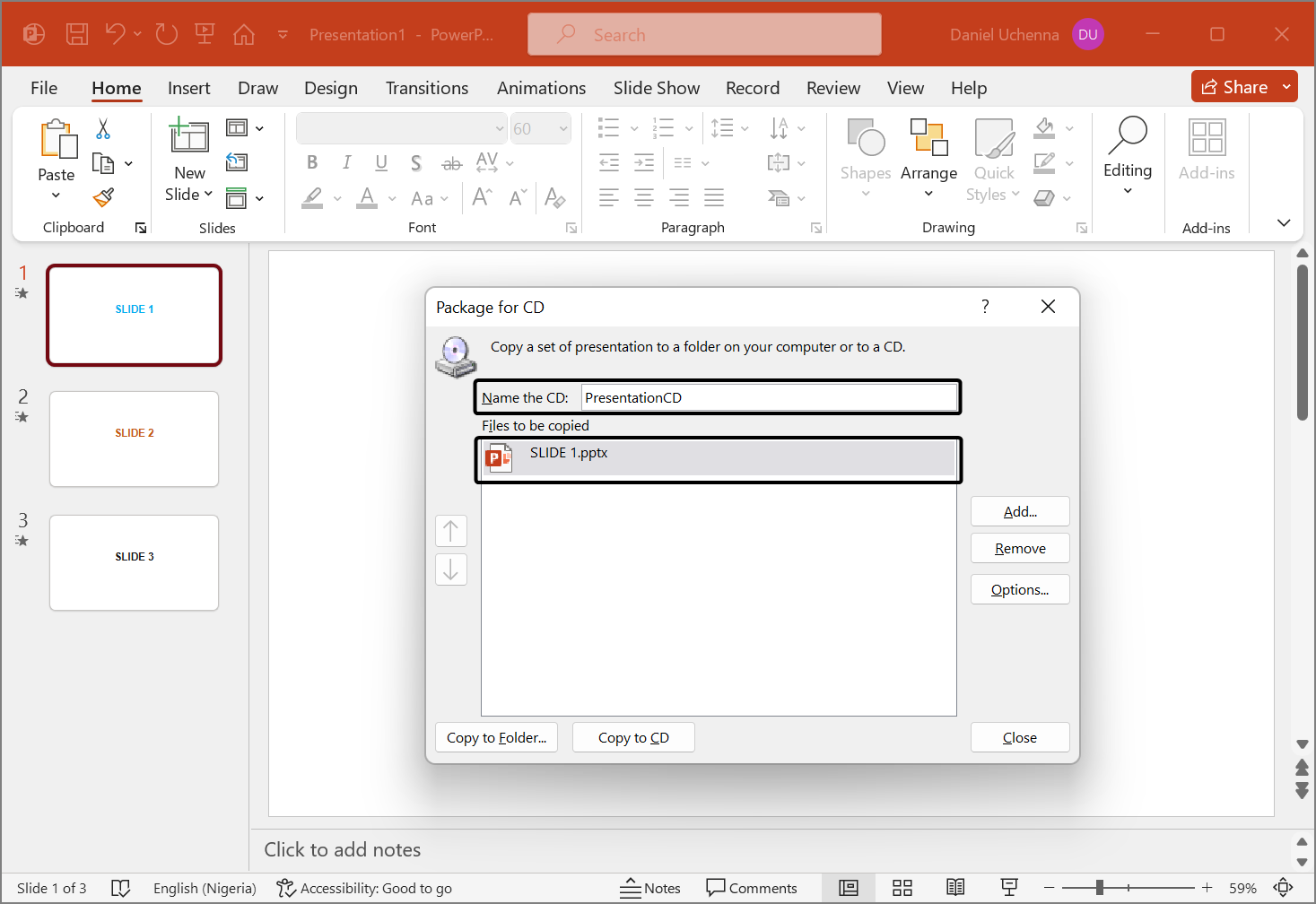
Task: Toggle bold formatting
Action: pyautogui.click(x=311, y=162)
